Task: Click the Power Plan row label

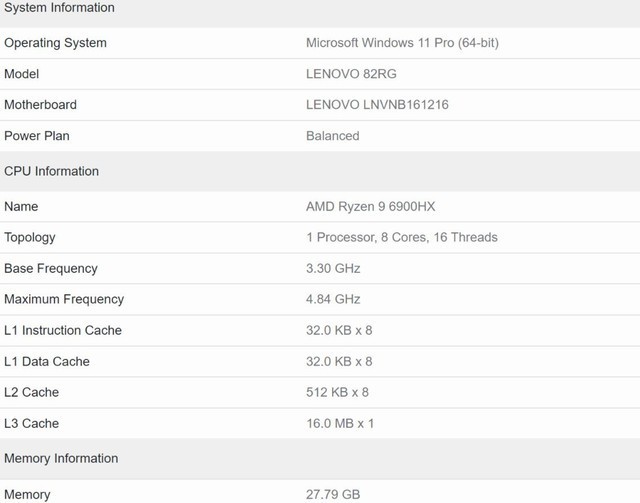Action: click(x=37, y=136)
